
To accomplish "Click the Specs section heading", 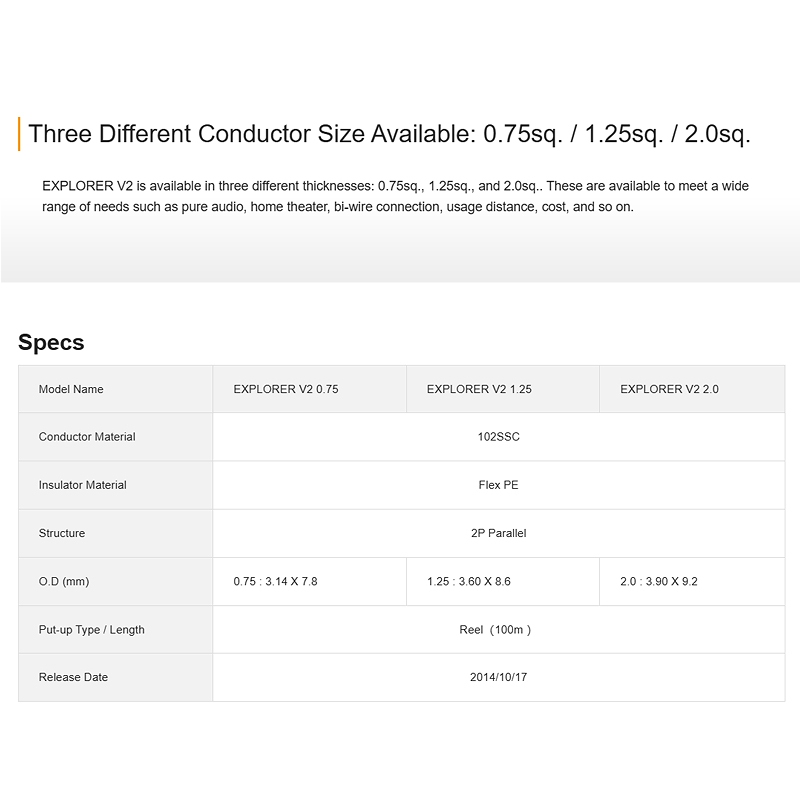I will [51, 343].
